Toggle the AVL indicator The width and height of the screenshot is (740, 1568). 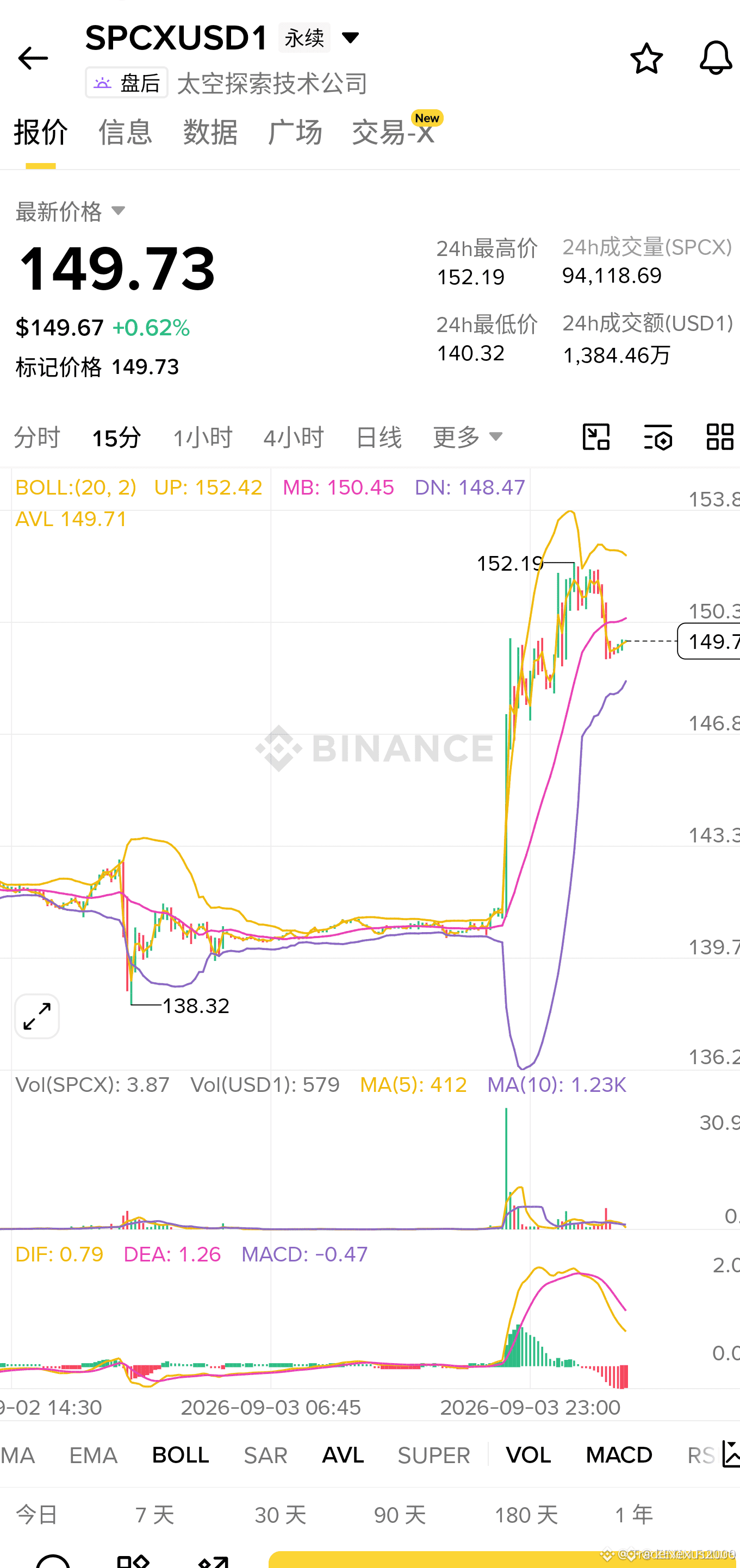pos(343,1455)
